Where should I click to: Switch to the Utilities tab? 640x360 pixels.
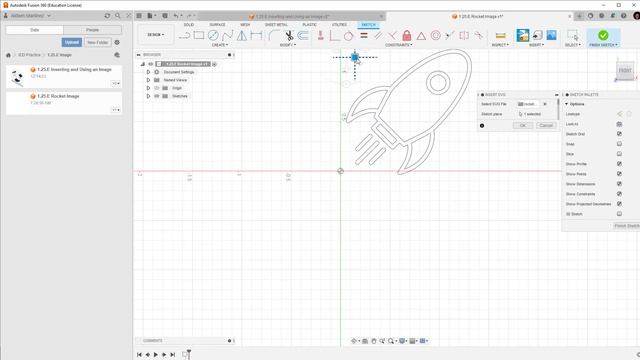(339, 25)
